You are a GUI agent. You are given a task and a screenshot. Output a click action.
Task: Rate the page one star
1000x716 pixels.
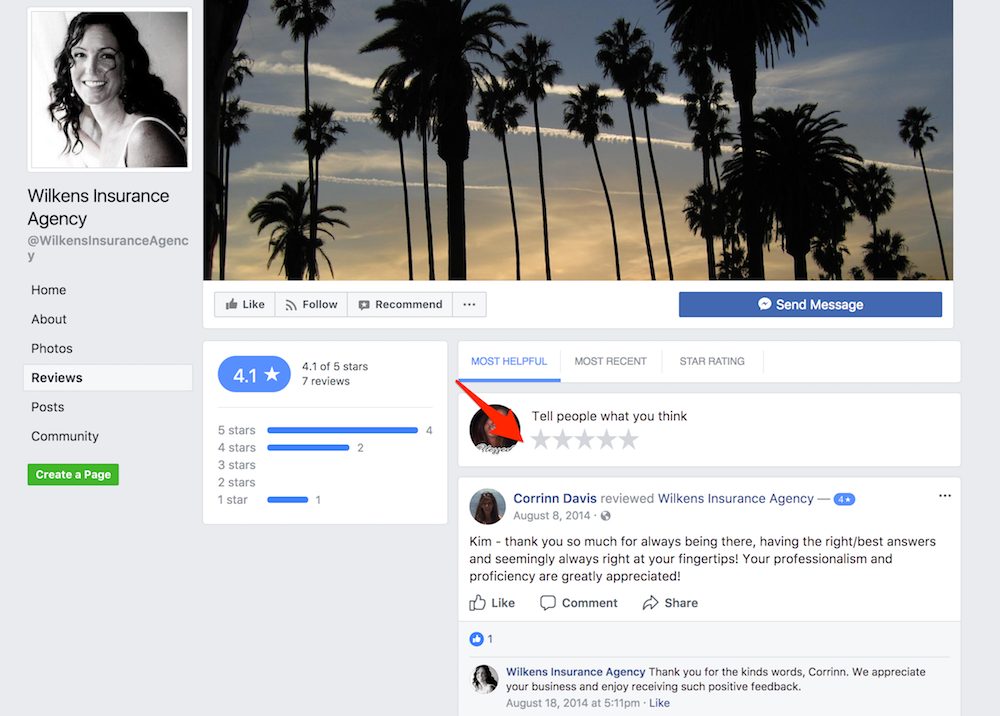pos(541,439)
